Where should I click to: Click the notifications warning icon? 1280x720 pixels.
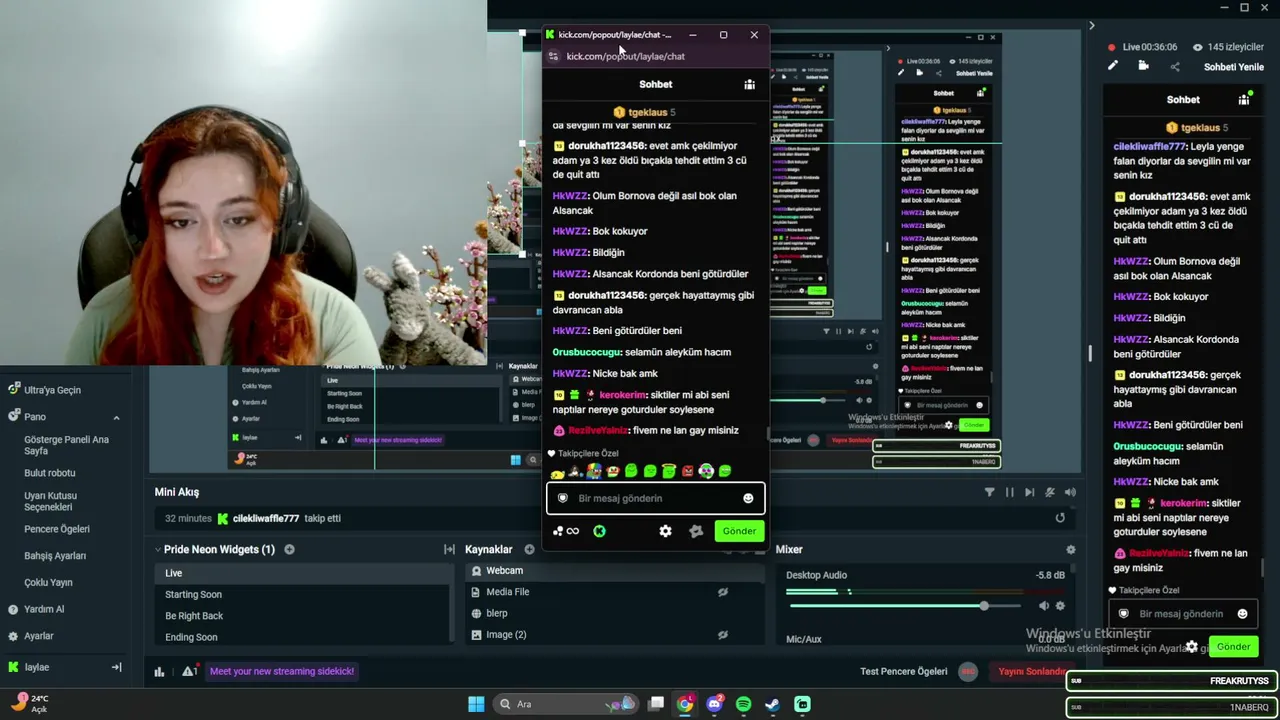coord(188,671)
